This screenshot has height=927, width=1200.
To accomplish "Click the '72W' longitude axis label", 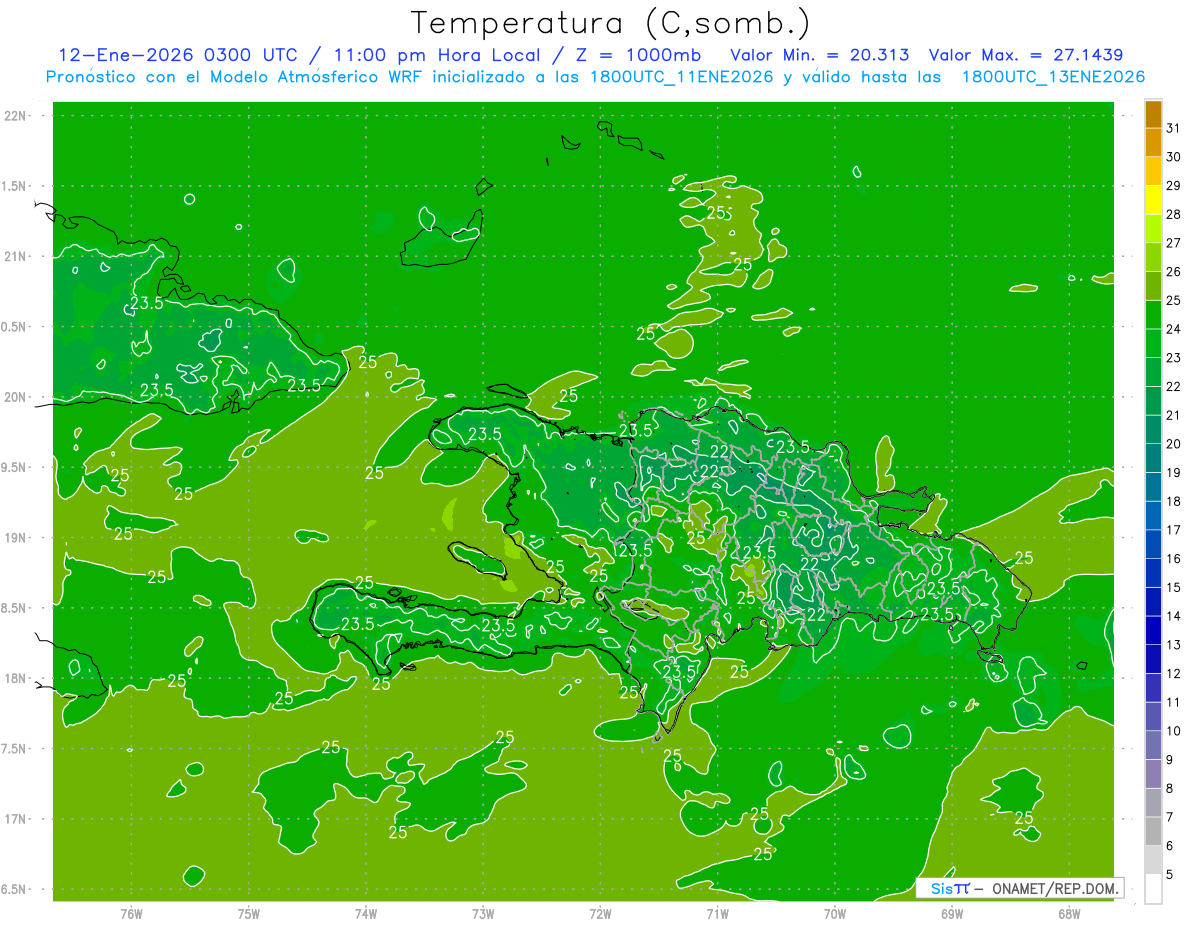I will click(600, 914).
